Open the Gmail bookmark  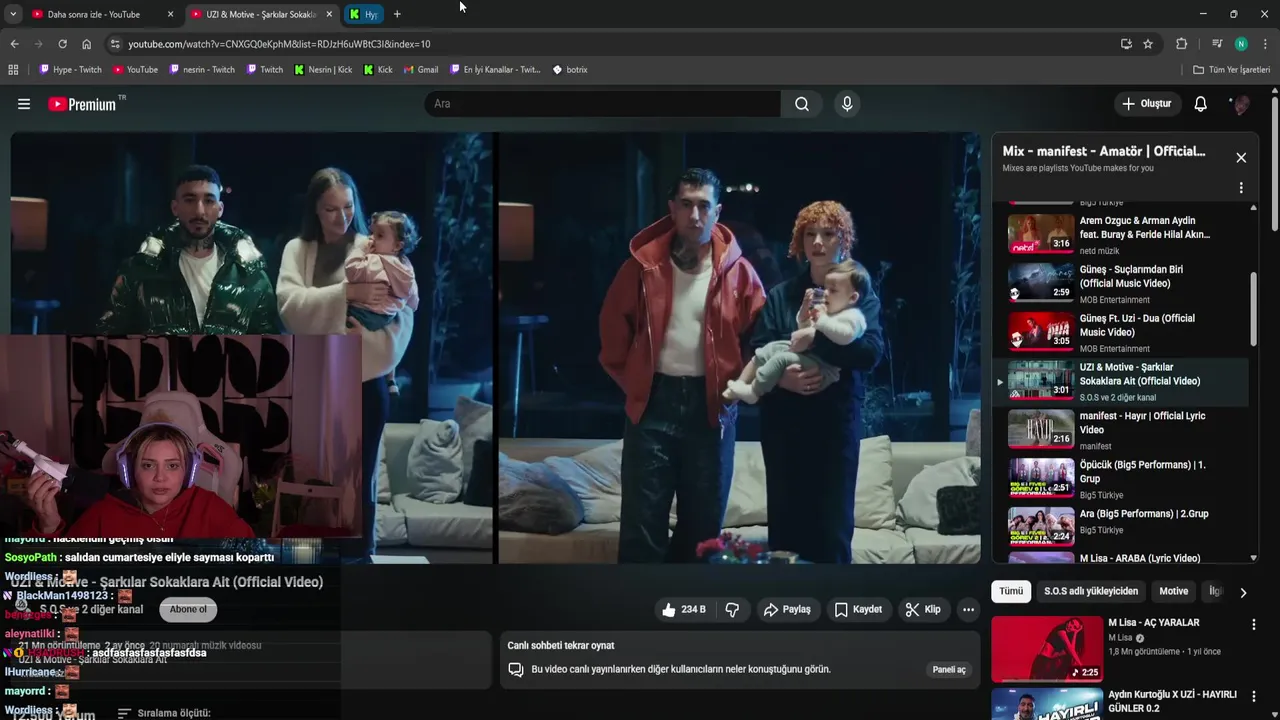pyautogui.click(x=421, y=70)
